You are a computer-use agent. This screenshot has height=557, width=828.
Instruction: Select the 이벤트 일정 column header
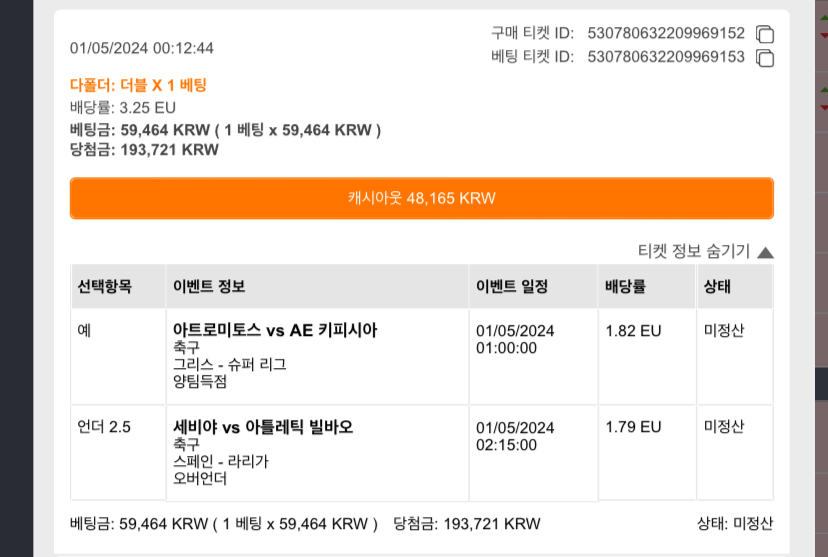(x=512, y=286)
